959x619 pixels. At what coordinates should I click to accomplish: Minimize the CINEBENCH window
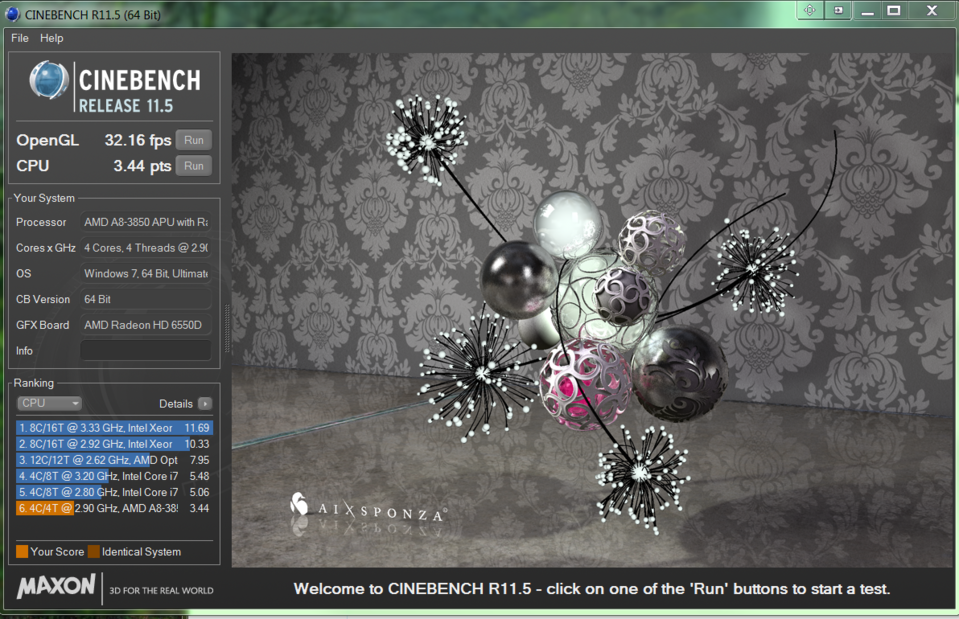(867, 11)
